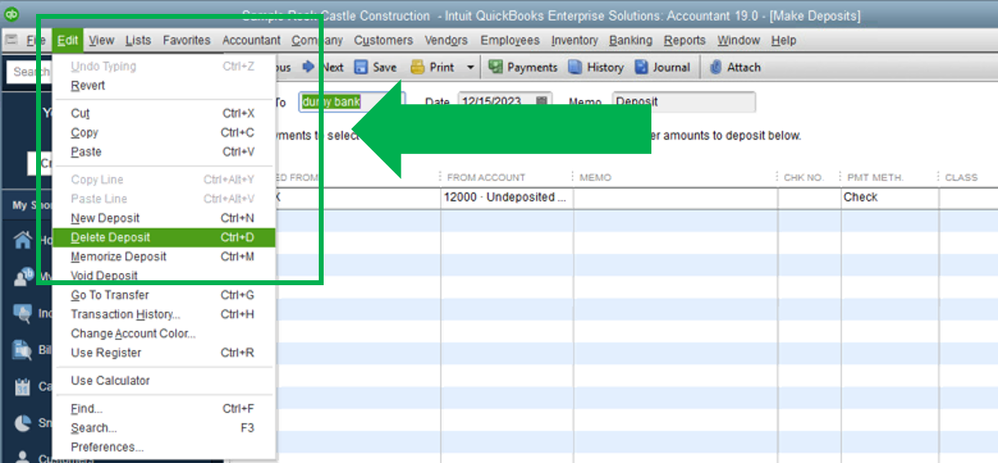Open Preferences from the Edit menu
This screenshot has height=463, width=998.
point(164,446)
